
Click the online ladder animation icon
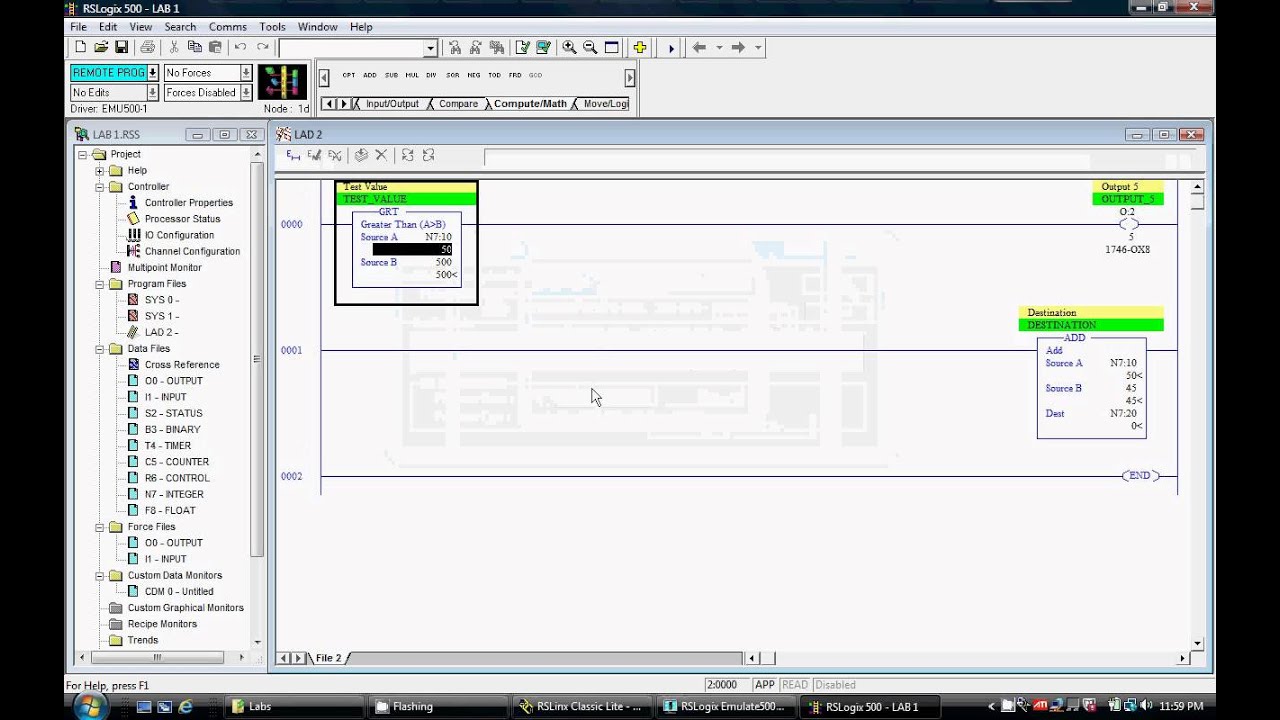click(x=282, y=82)
